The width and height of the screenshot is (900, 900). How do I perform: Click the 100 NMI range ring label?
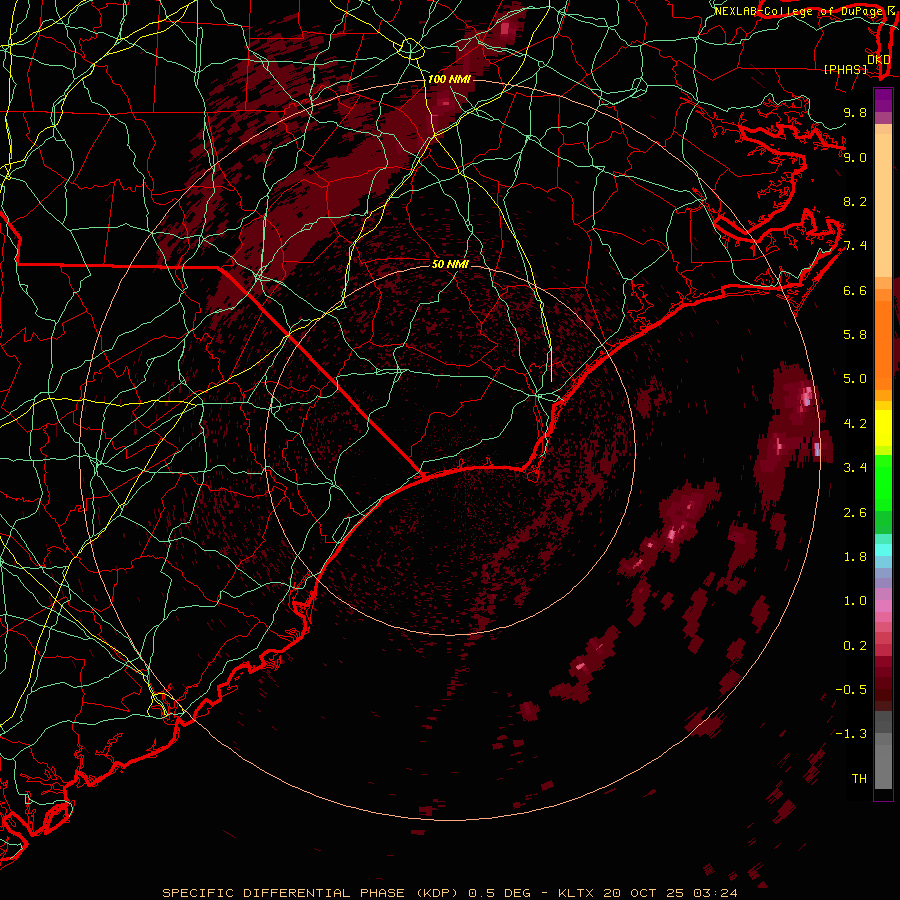(449, 79)
